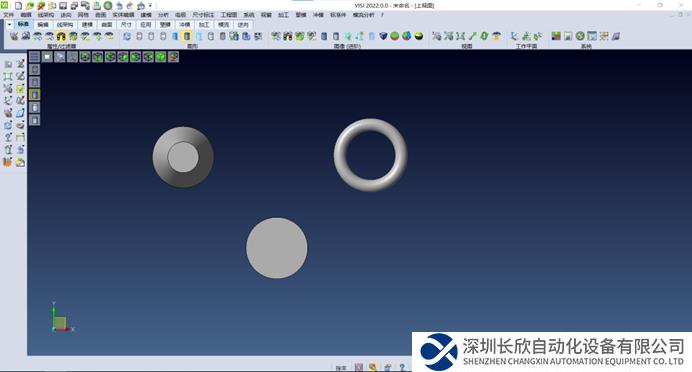Toggle the yellow-highlighted filter icon in 属性/过滤器 group
692x372 pixels.
61,36
